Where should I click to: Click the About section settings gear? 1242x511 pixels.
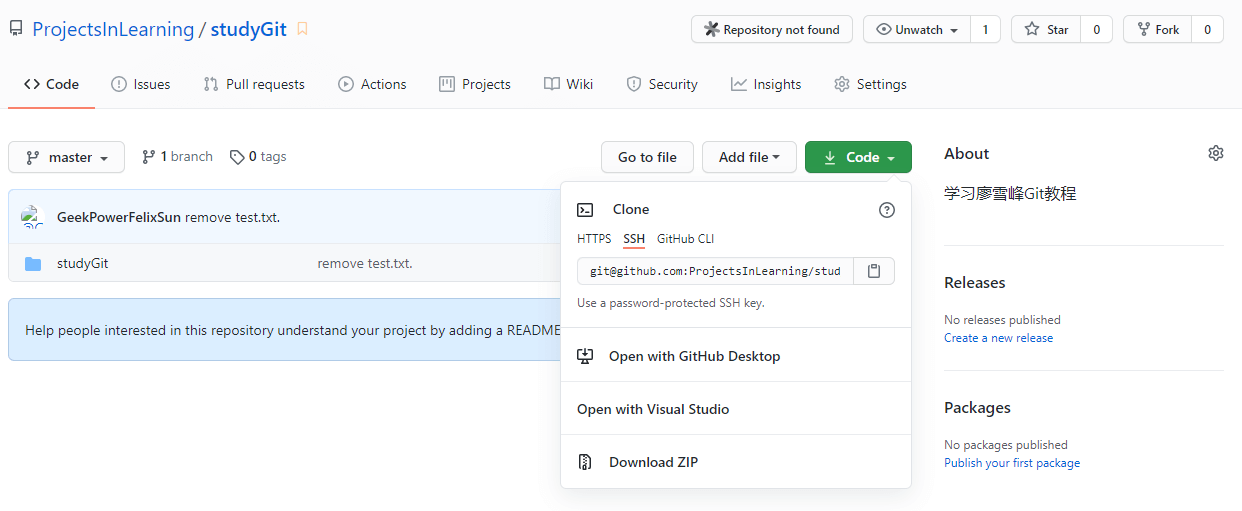(1215, 153)
